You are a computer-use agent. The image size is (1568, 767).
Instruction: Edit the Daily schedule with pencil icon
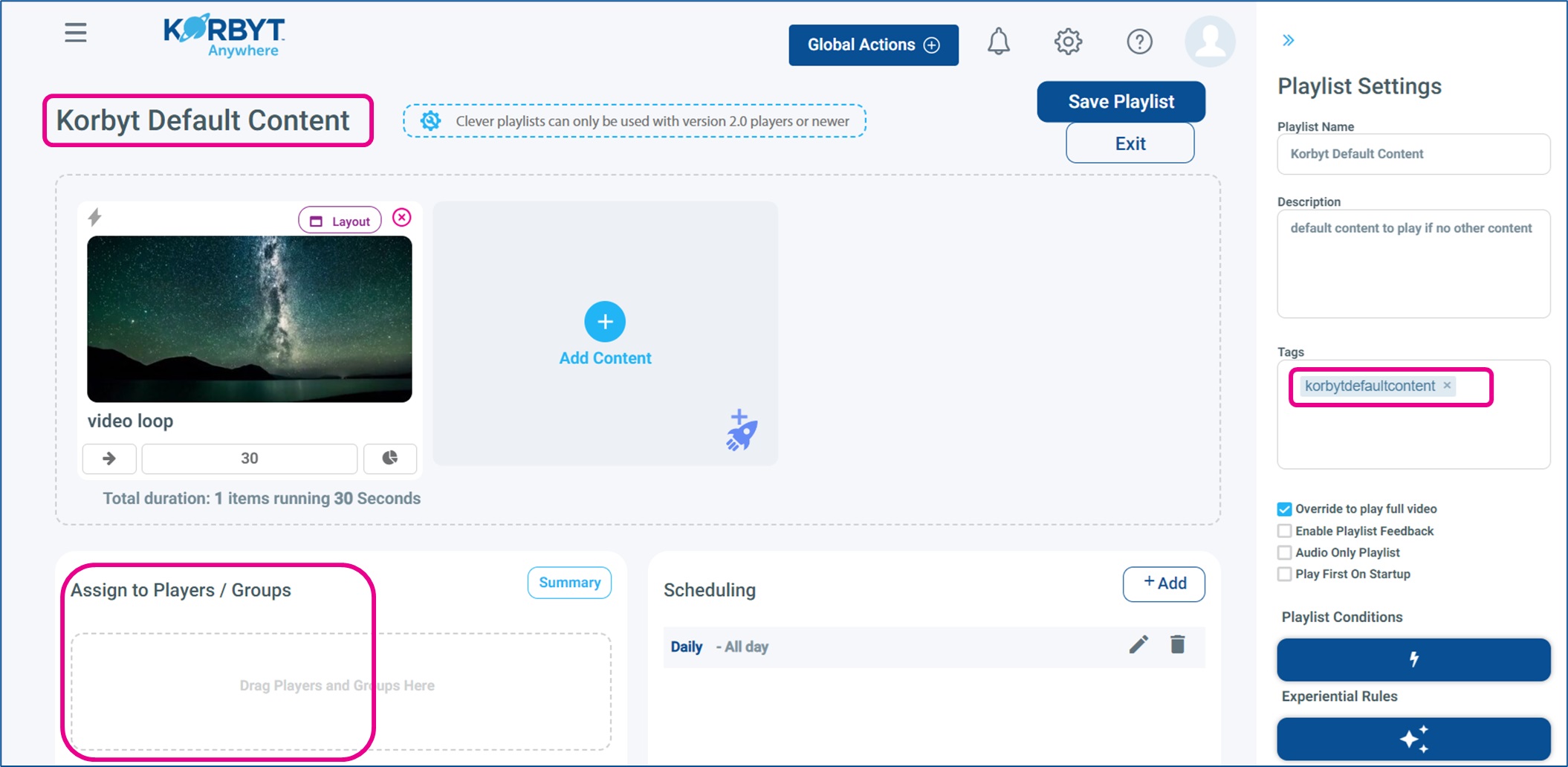coord(1138,644)
